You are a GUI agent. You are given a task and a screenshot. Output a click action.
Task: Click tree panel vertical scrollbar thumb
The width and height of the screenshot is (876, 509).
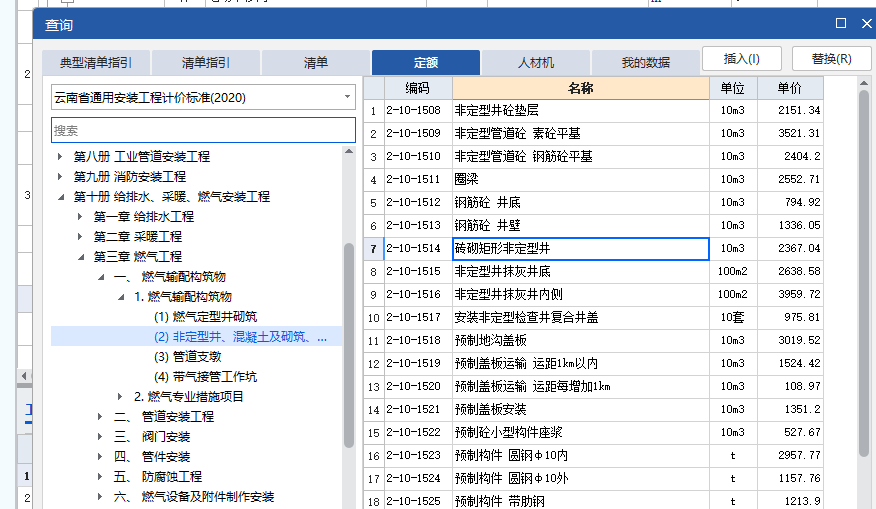pyautogui.click(x=349, y=345)
